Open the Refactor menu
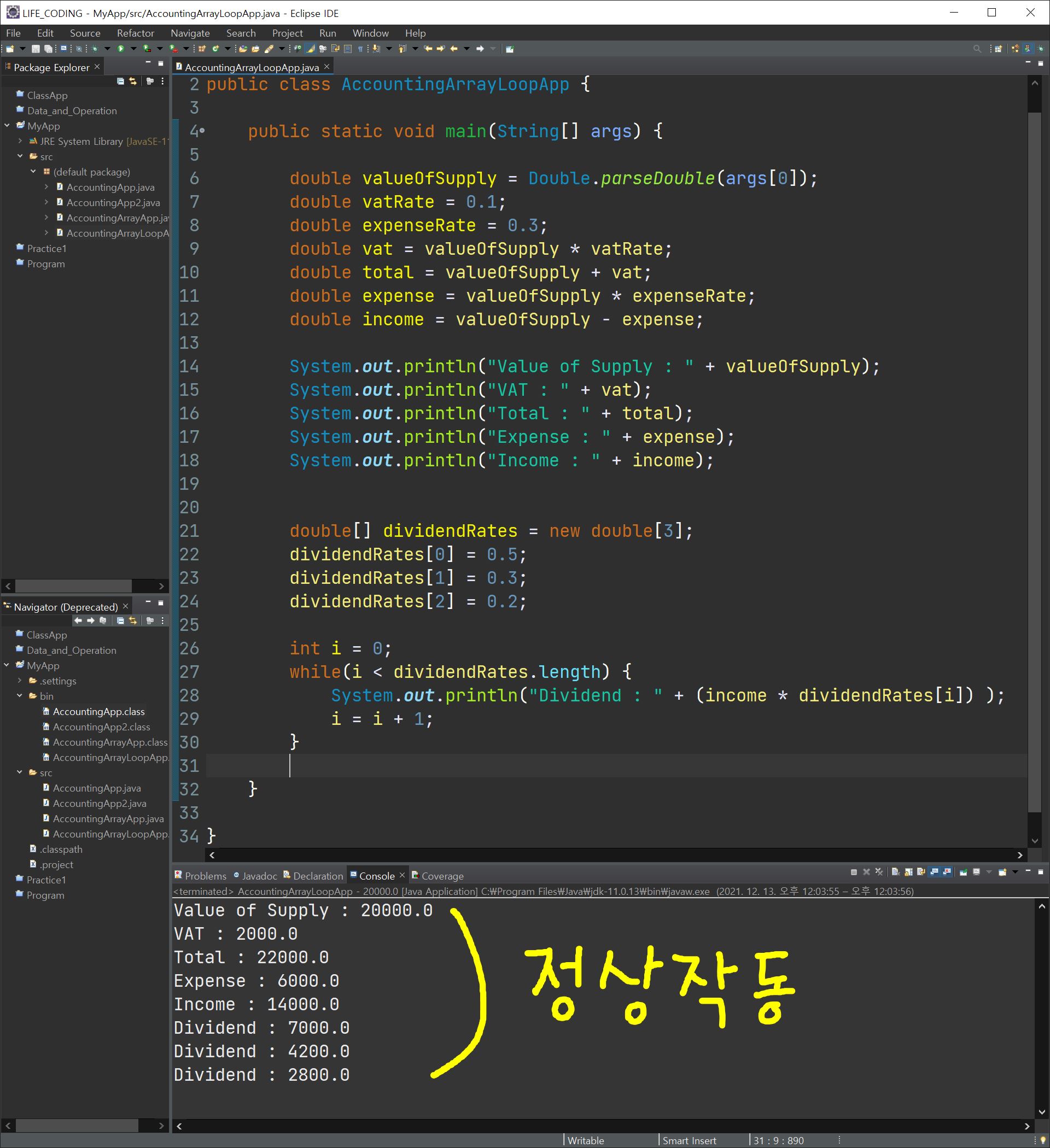This screenshot has height=1148, width=1050. coord(135,33)
